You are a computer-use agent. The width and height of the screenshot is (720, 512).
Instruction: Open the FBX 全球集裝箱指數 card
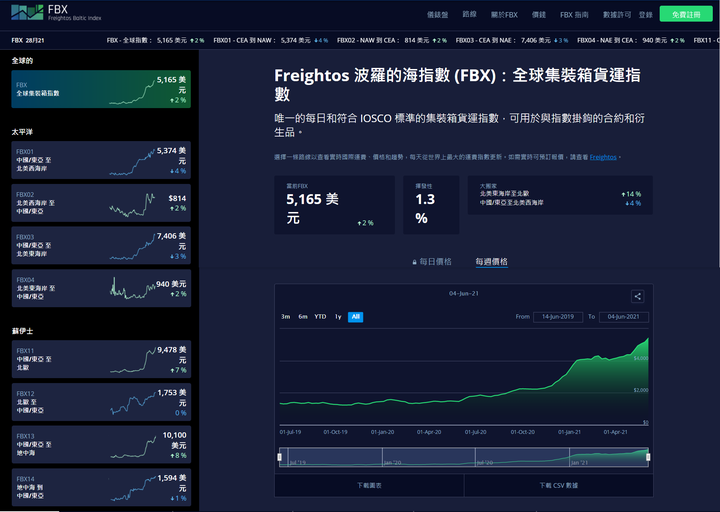click(x=101, y=89)
